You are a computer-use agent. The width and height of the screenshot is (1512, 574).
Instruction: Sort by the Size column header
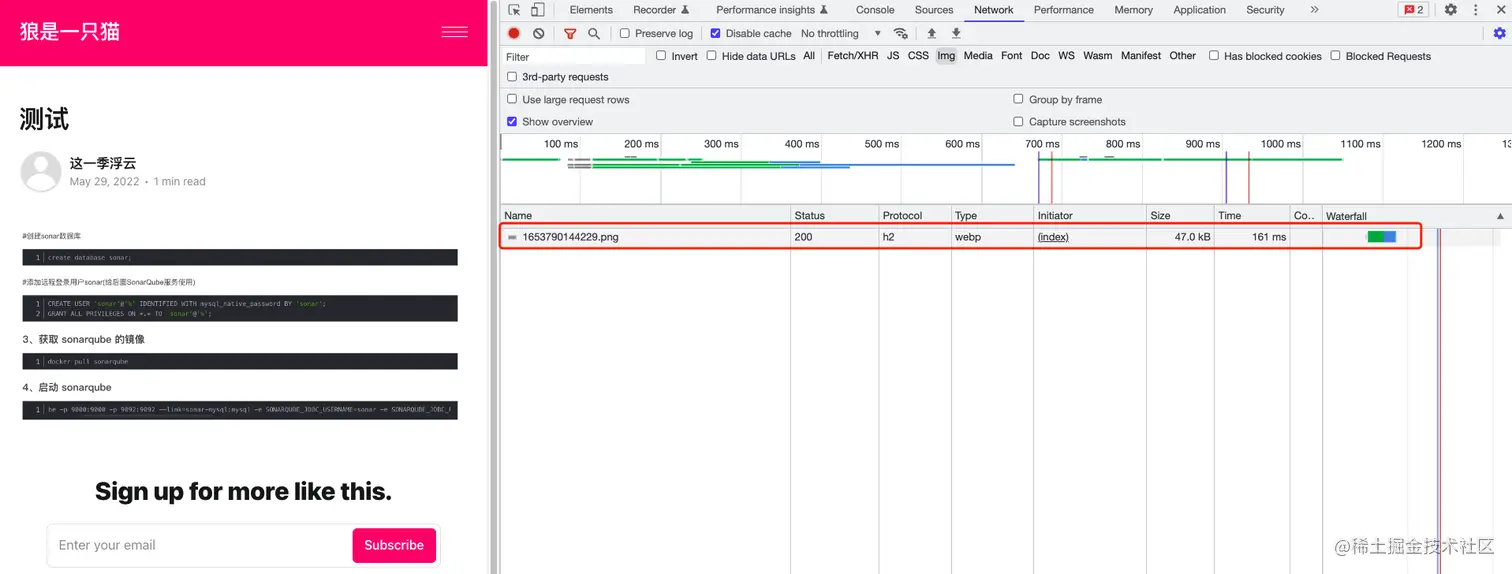(x=1180, y=216)
